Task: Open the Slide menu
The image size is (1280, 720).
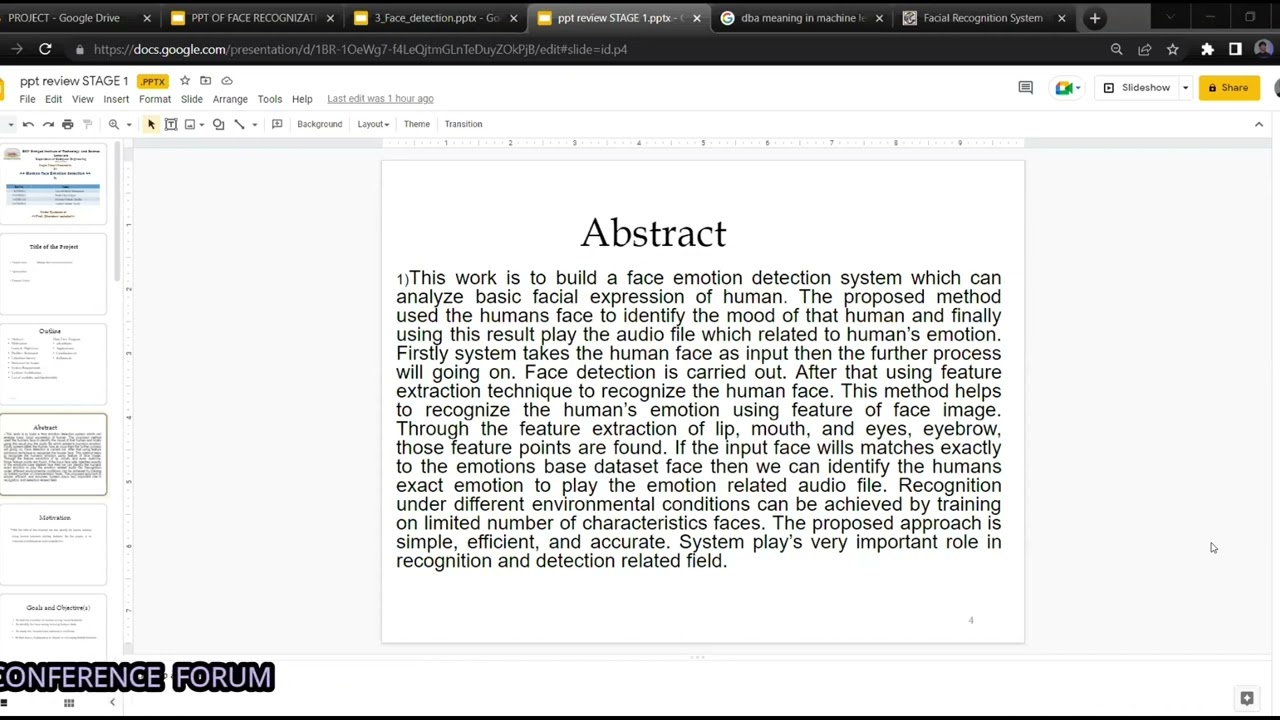Action: coord(192,99)
